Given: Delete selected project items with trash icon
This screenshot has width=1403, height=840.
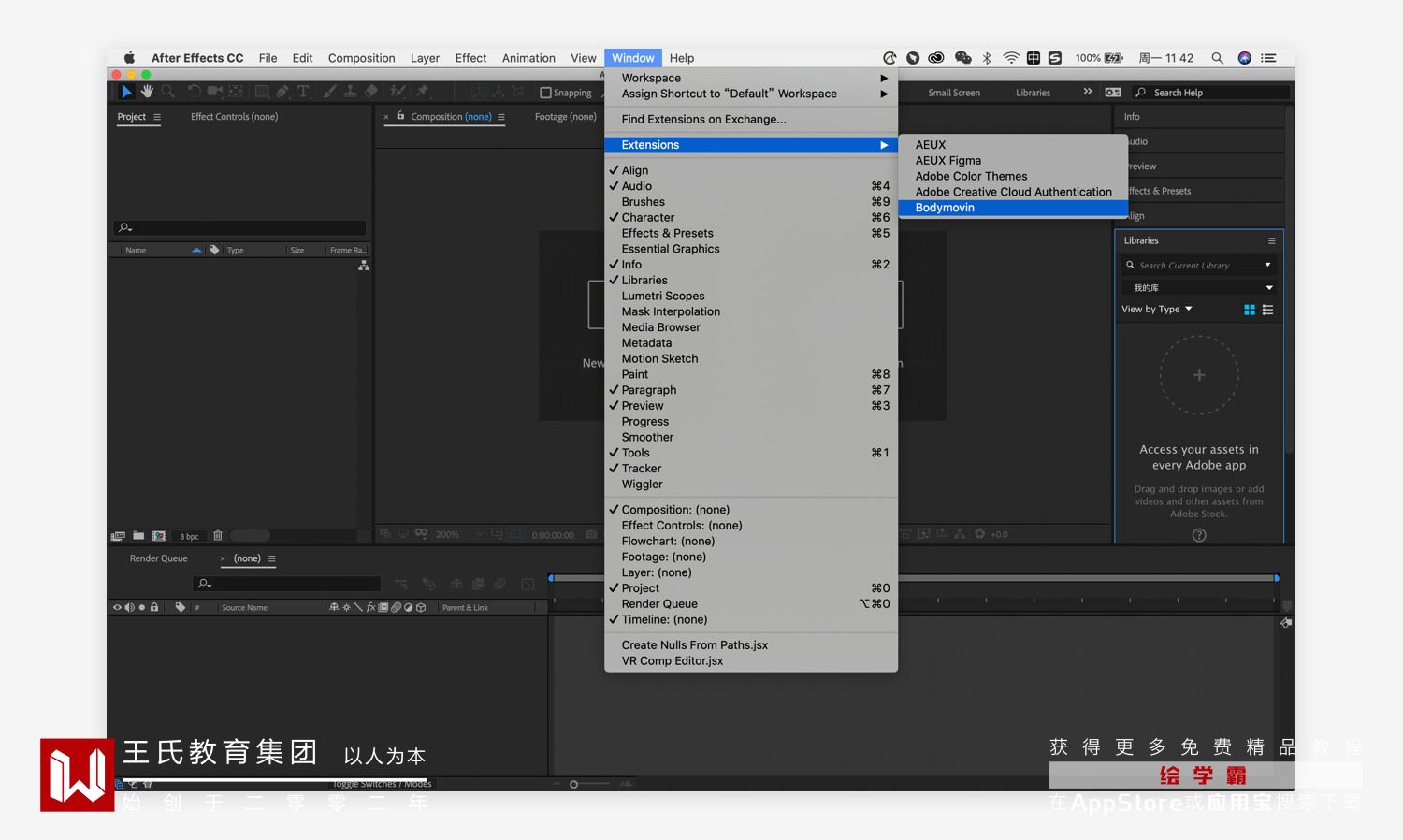Looking at the screenshot, I should pyautogui.click(x=218, y=536).
